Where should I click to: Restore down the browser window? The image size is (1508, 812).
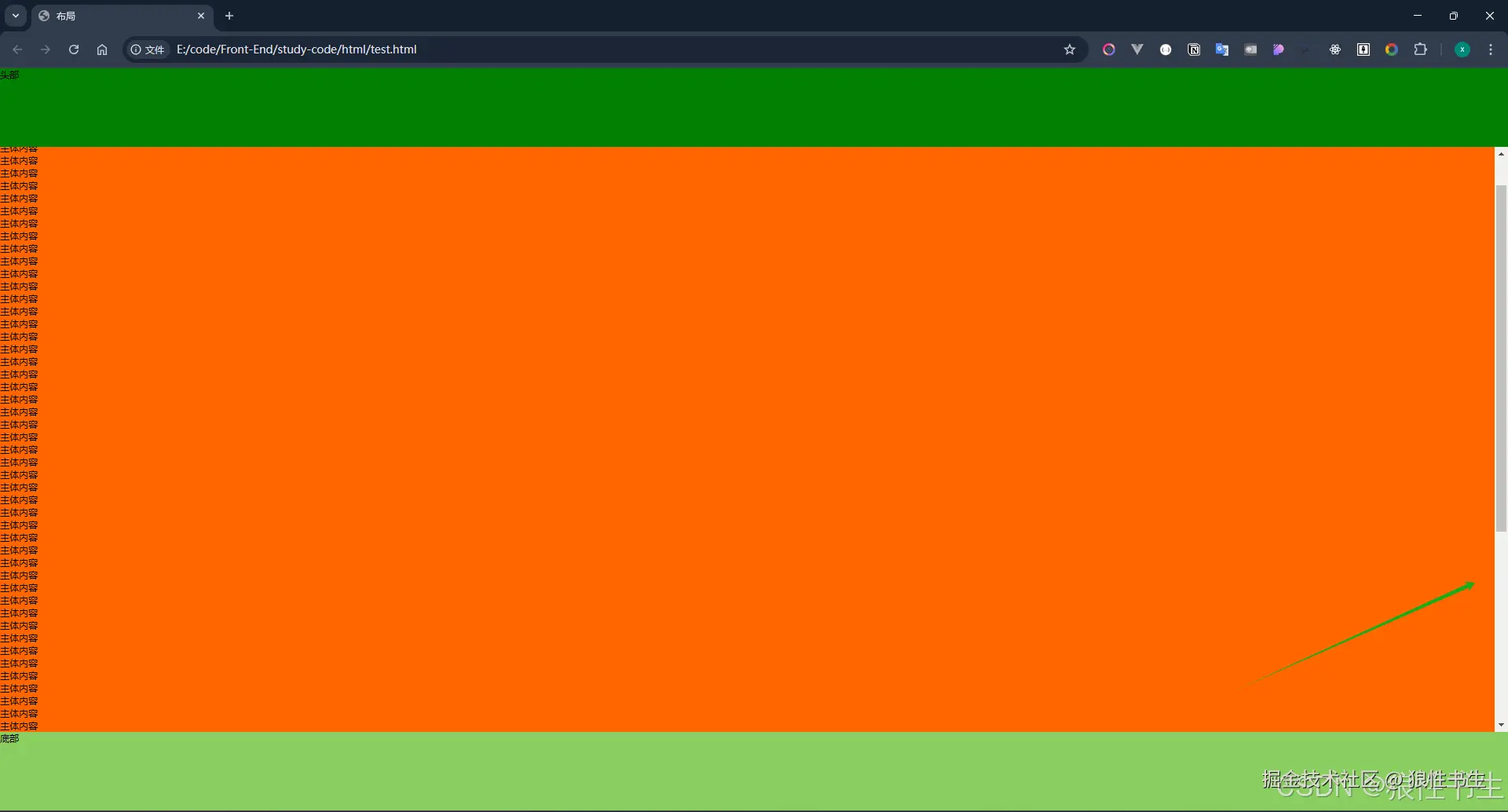click(1454, 16)
